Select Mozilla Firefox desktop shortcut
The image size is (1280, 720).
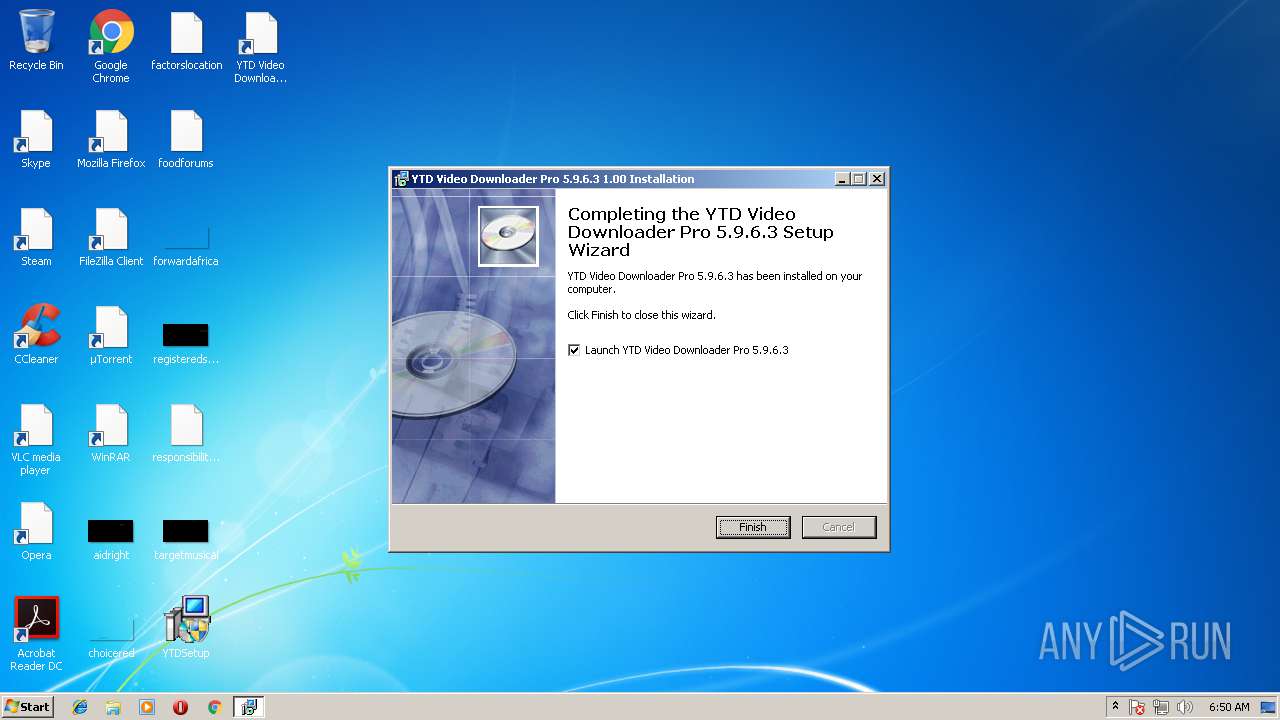111,139
